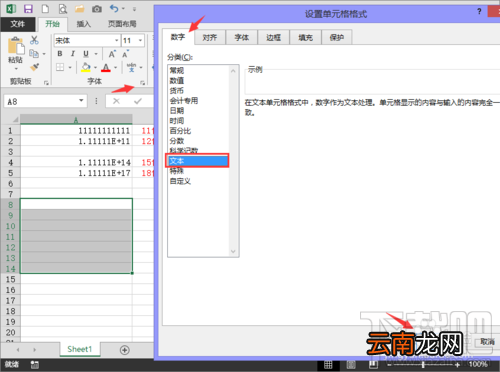Click the Cut scissors icon

(34, 40)
